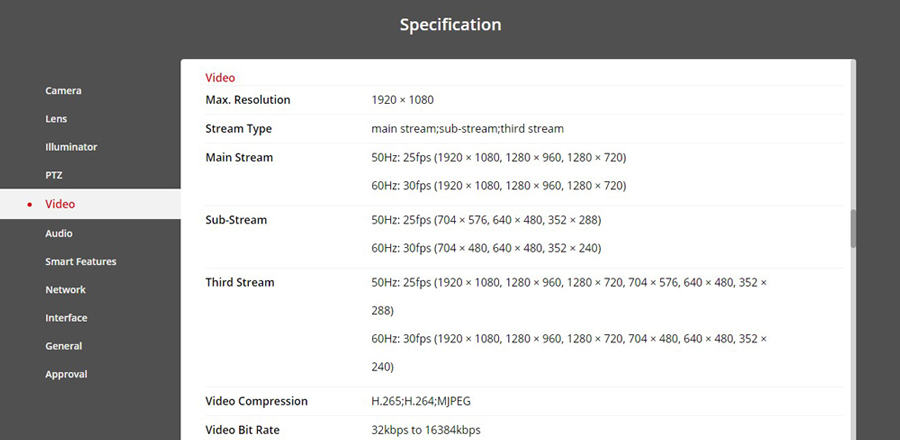Open the Audio specifications
The height and width of the screenshot is (440, 900).
59,233
